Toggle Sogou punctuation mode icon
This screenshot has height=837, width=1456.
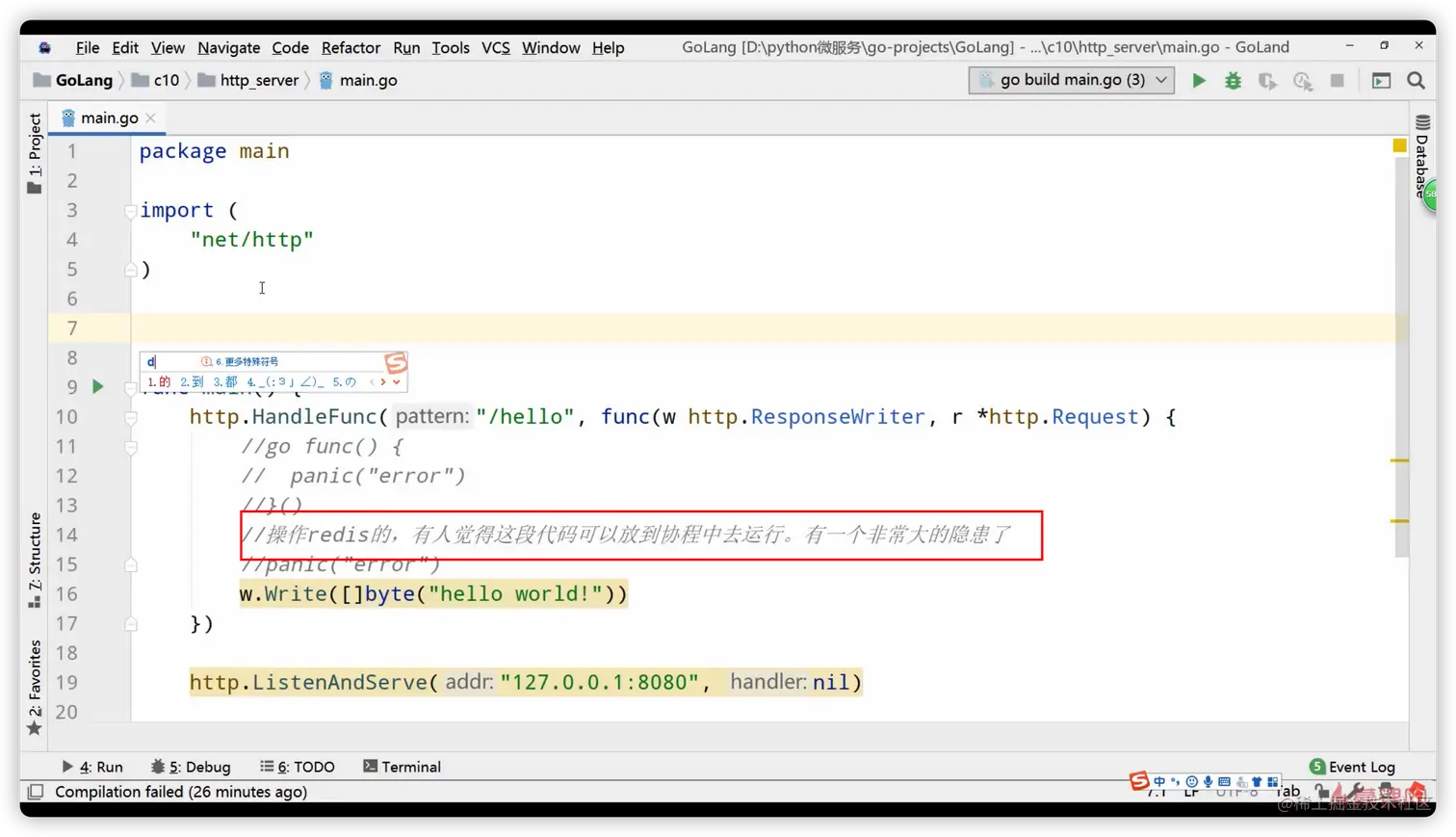tap(1175, 782)
